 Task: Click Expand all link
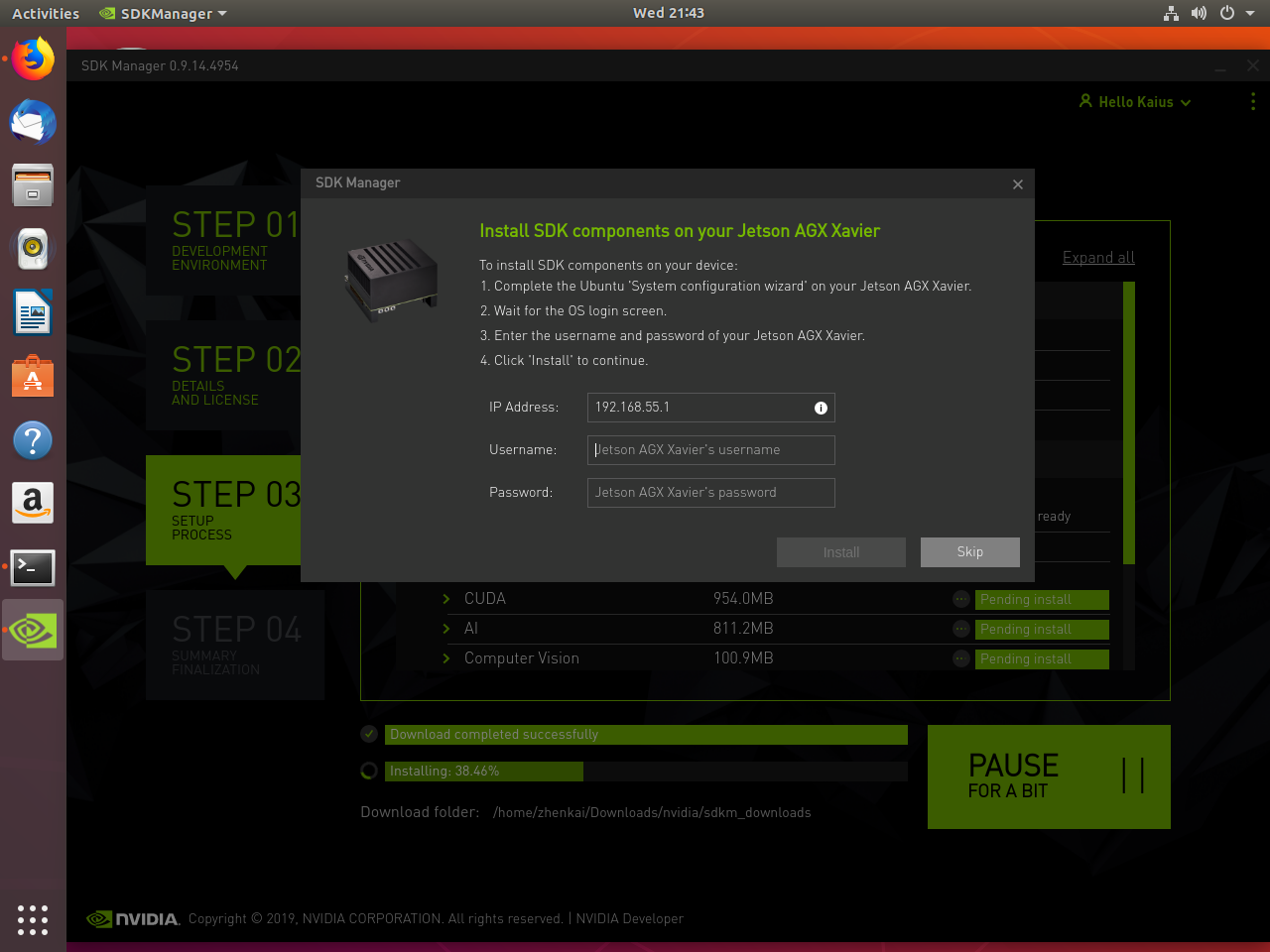1098,258
